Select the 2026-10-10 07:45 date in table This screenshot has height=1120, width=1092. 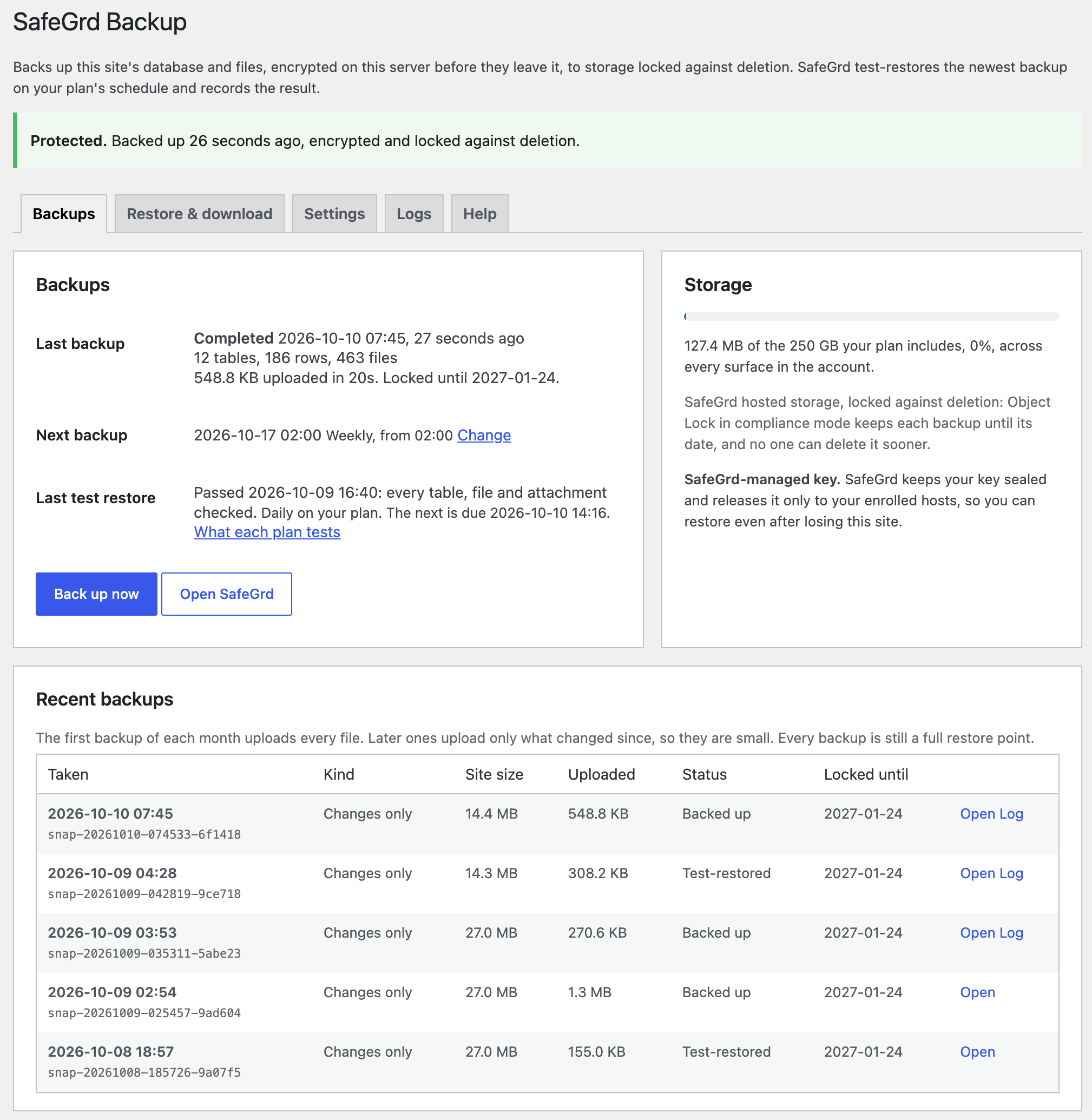[111, 814]
